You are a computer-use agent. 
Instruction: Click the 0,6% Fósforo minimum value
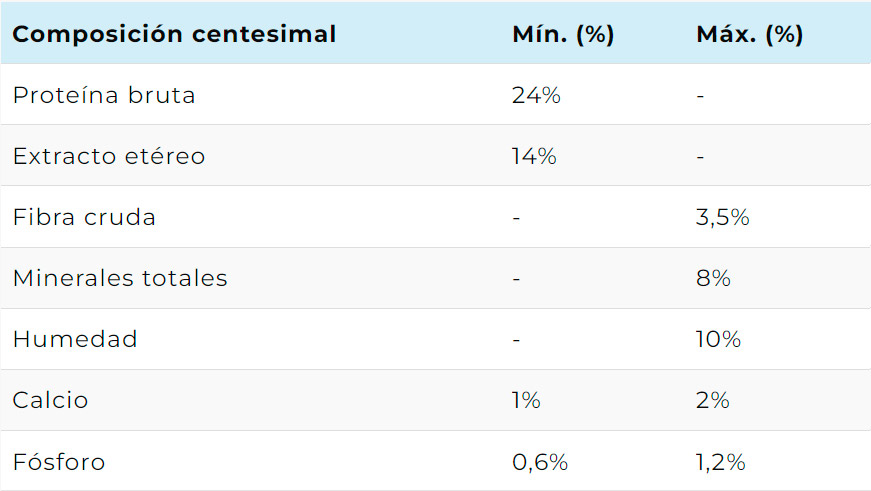click(x=540, y=462)
